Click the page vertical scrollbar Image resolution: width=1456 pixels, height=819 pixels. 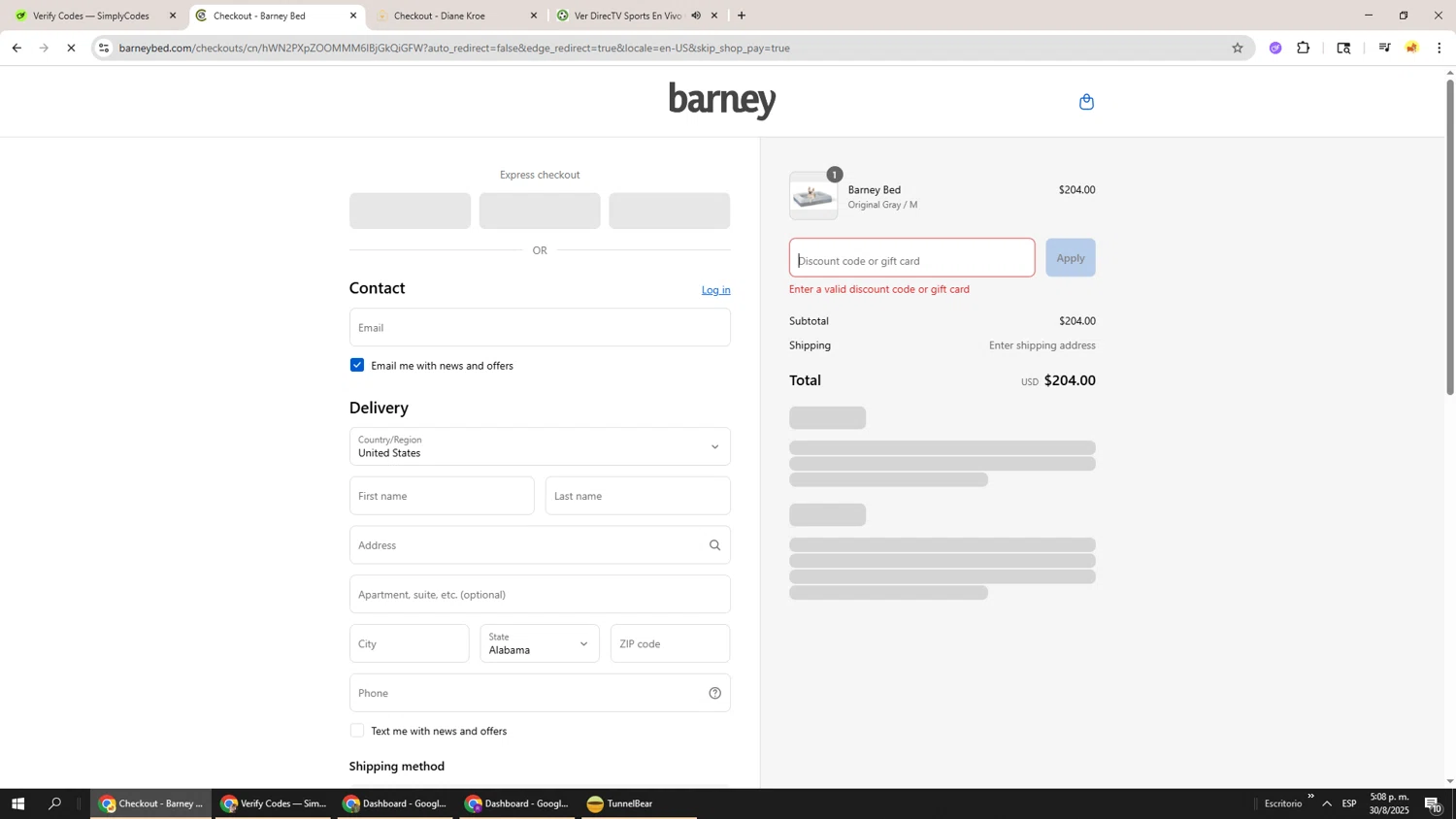1450,238
